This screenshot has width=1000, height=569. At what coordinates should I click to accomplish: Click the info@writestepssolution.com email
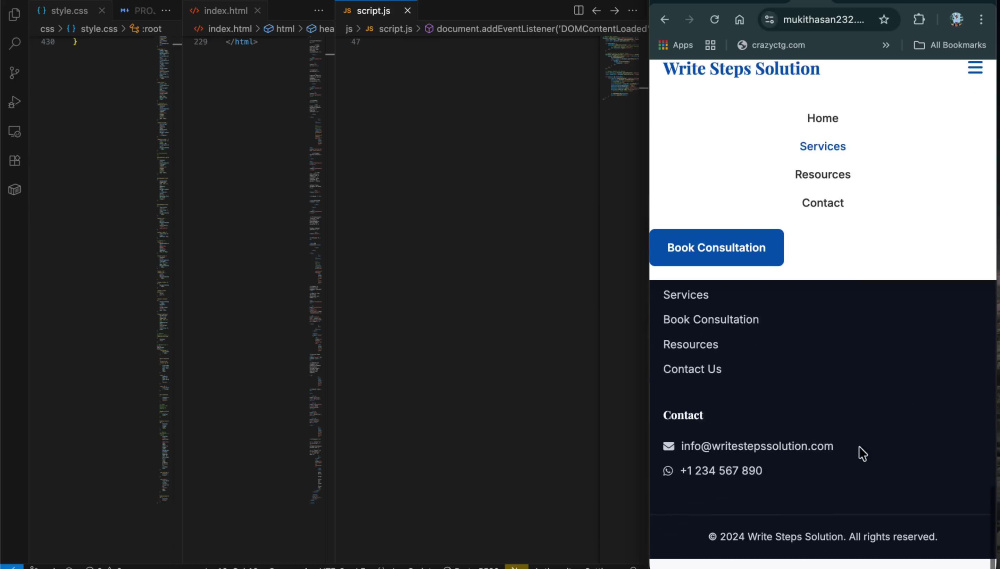[x=757, y=446]
